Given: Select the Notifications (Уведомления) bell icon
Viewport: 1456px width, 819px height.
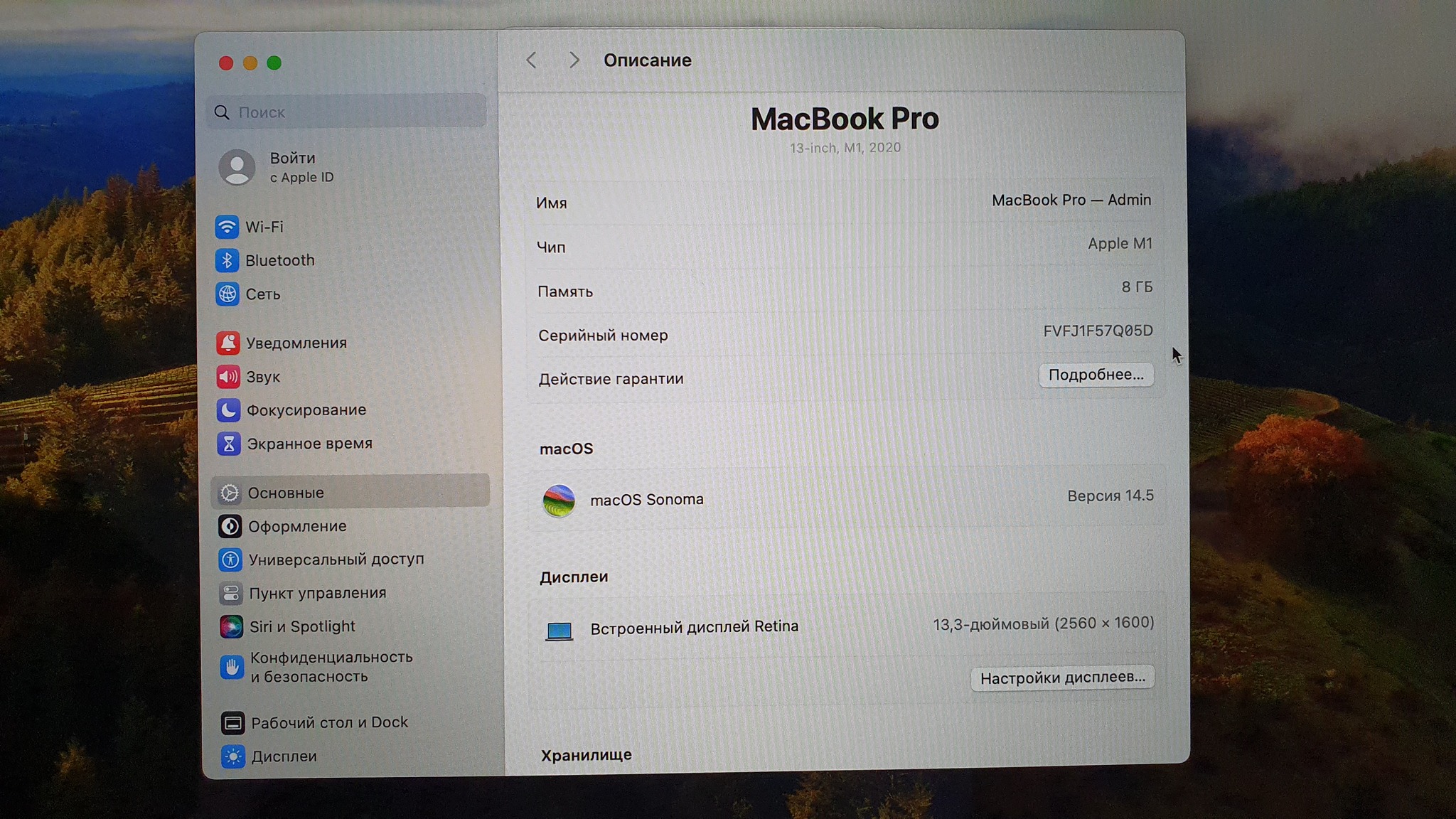Looking at the screenshot, I should pyautogui.click(x=227, y=343).
